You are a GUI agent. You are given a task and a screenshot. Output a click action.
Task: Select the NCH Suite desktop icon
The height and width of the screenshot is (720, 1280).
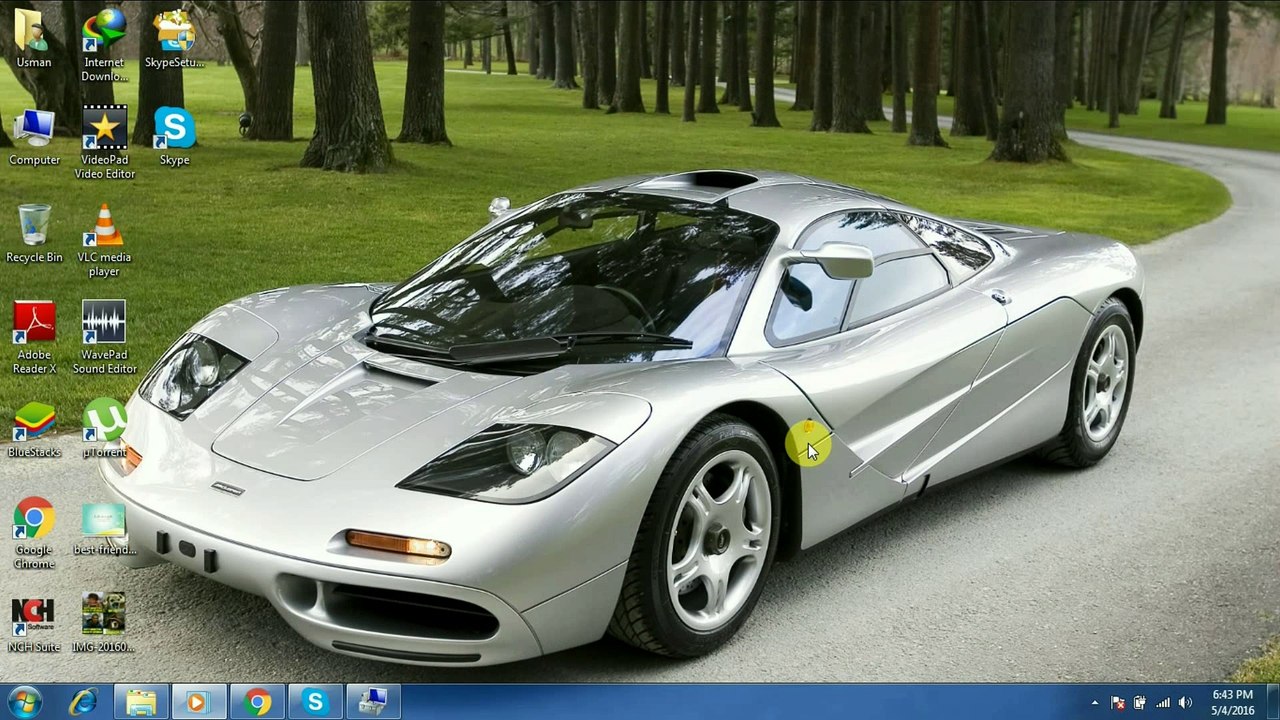(x=34, y=617)
